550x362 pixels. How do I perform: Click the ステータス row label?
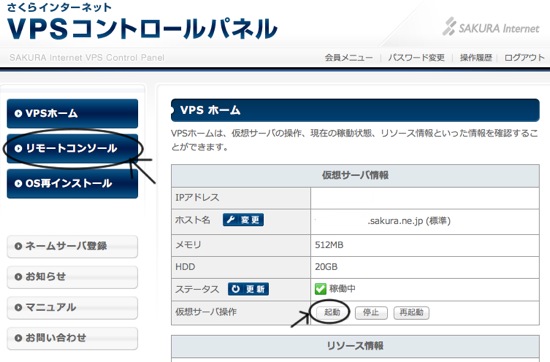197,289
